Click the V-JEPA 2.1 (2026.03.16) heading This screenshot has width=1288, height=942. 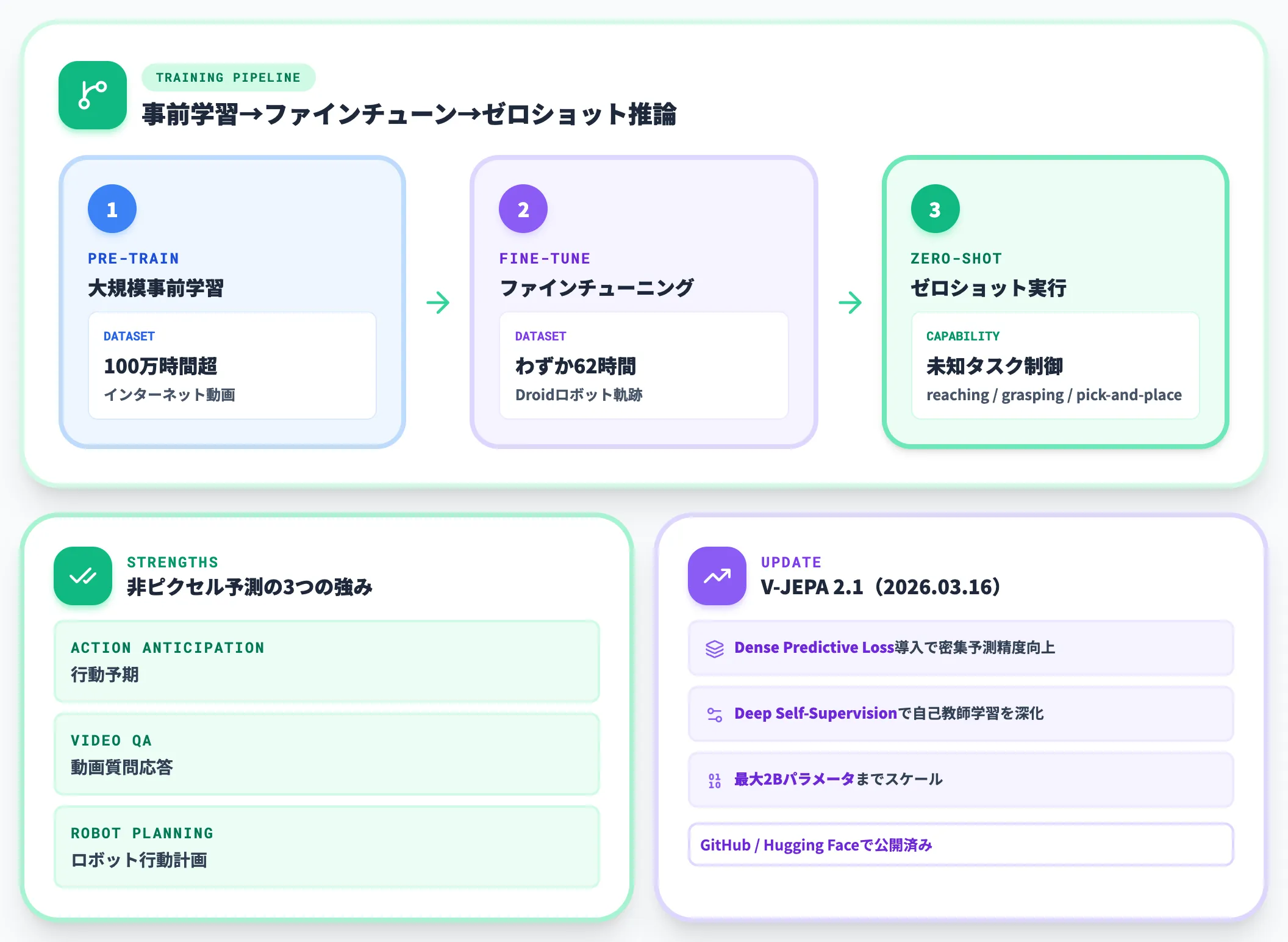click(x=881, y=586)
